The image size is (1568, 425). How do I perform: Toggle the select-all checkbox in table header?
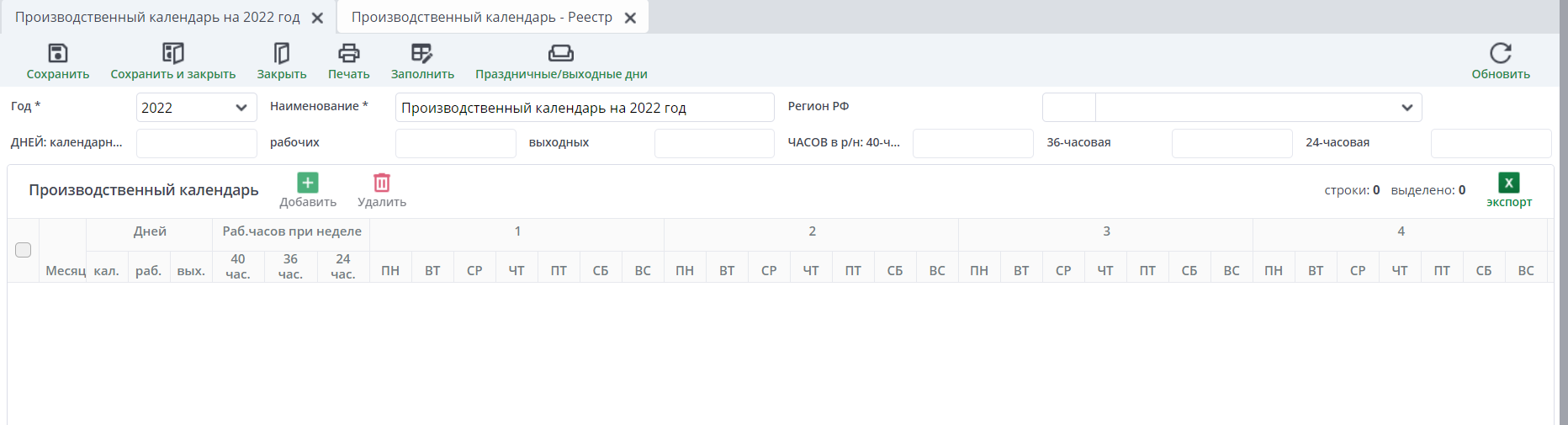click(x=24, y=250)
